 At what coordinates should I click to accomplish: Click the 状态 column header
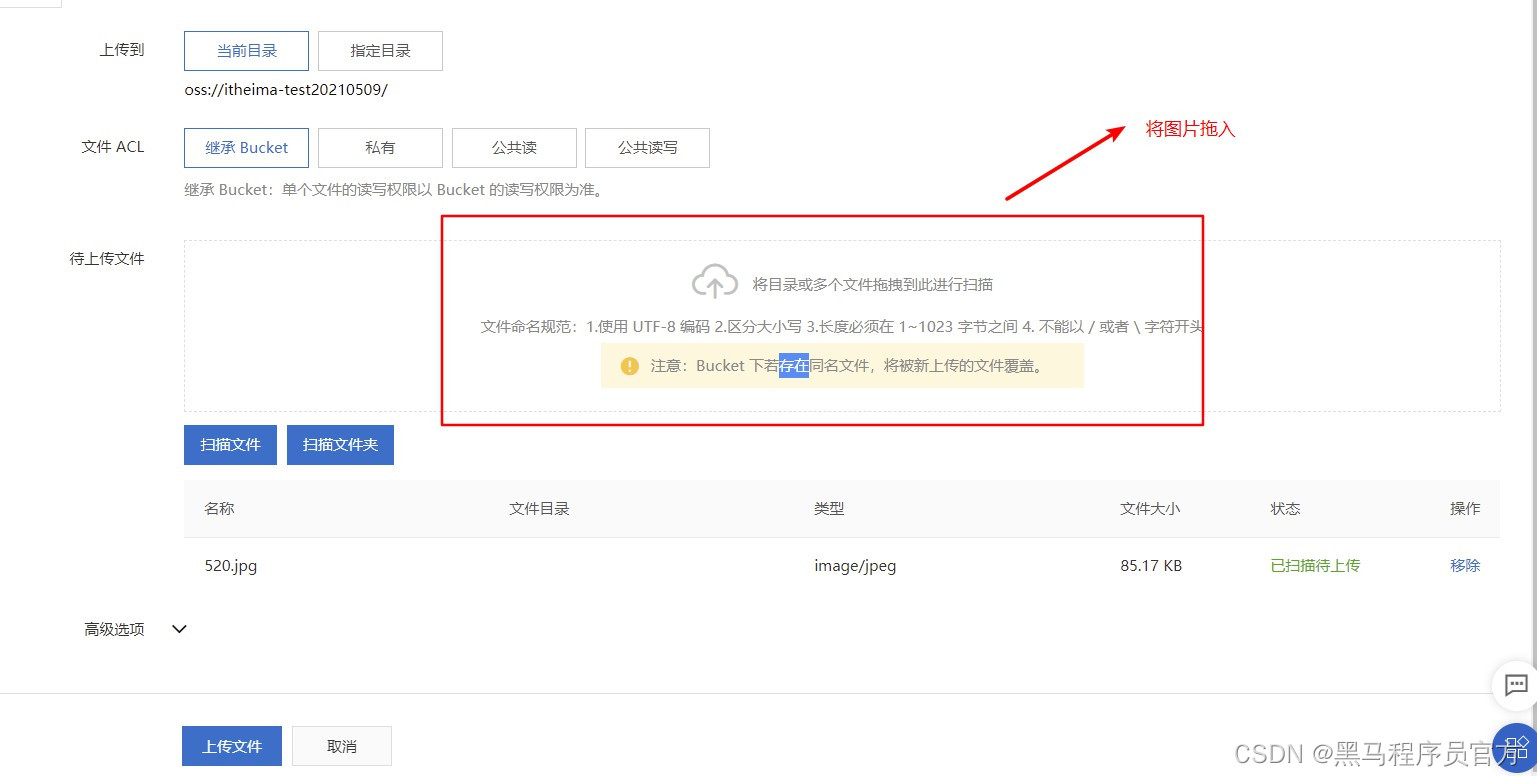click(x=1285, y=508)
